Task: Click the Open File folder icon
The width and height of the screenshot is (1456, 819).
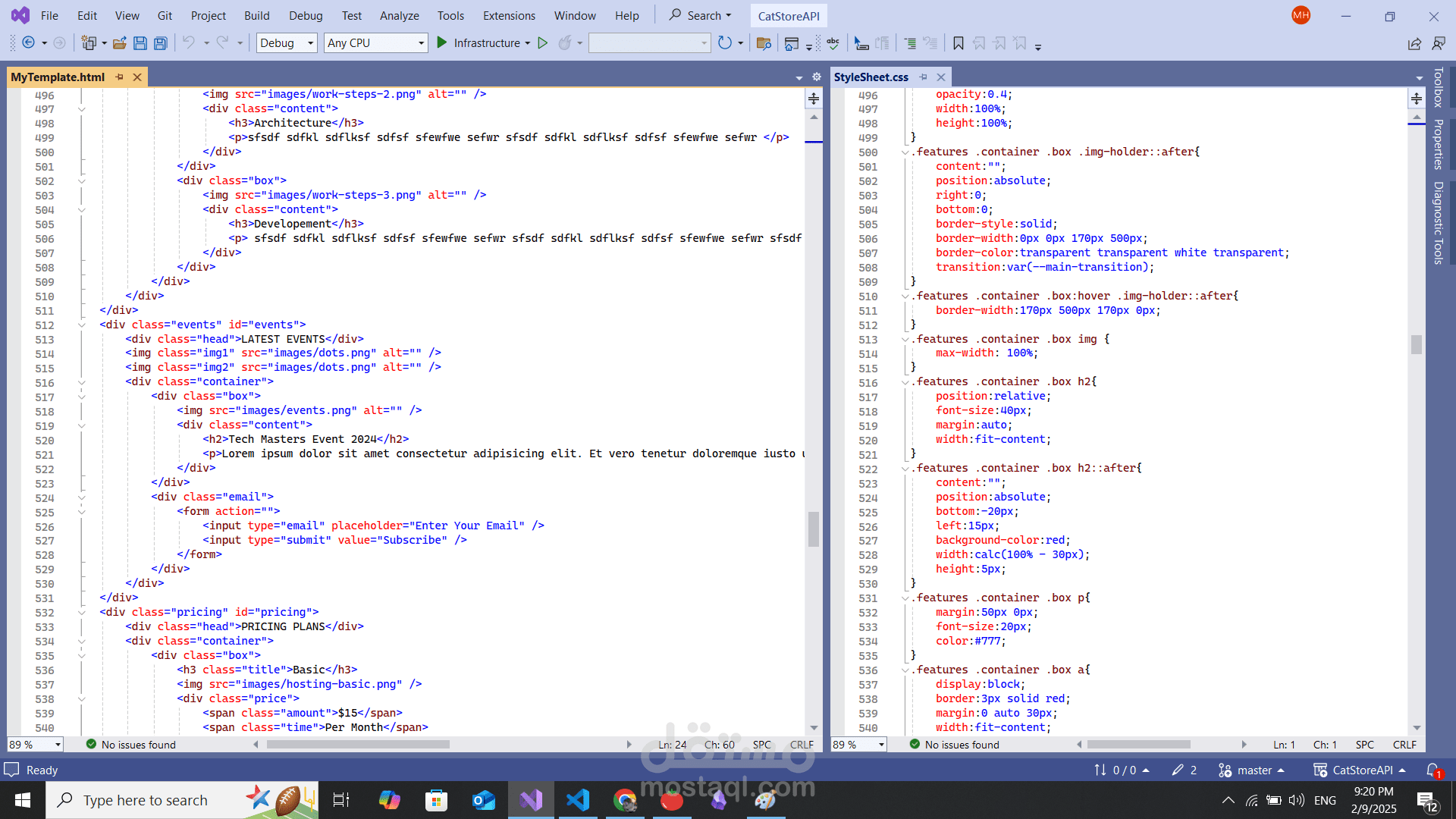Action: (119, 43)
